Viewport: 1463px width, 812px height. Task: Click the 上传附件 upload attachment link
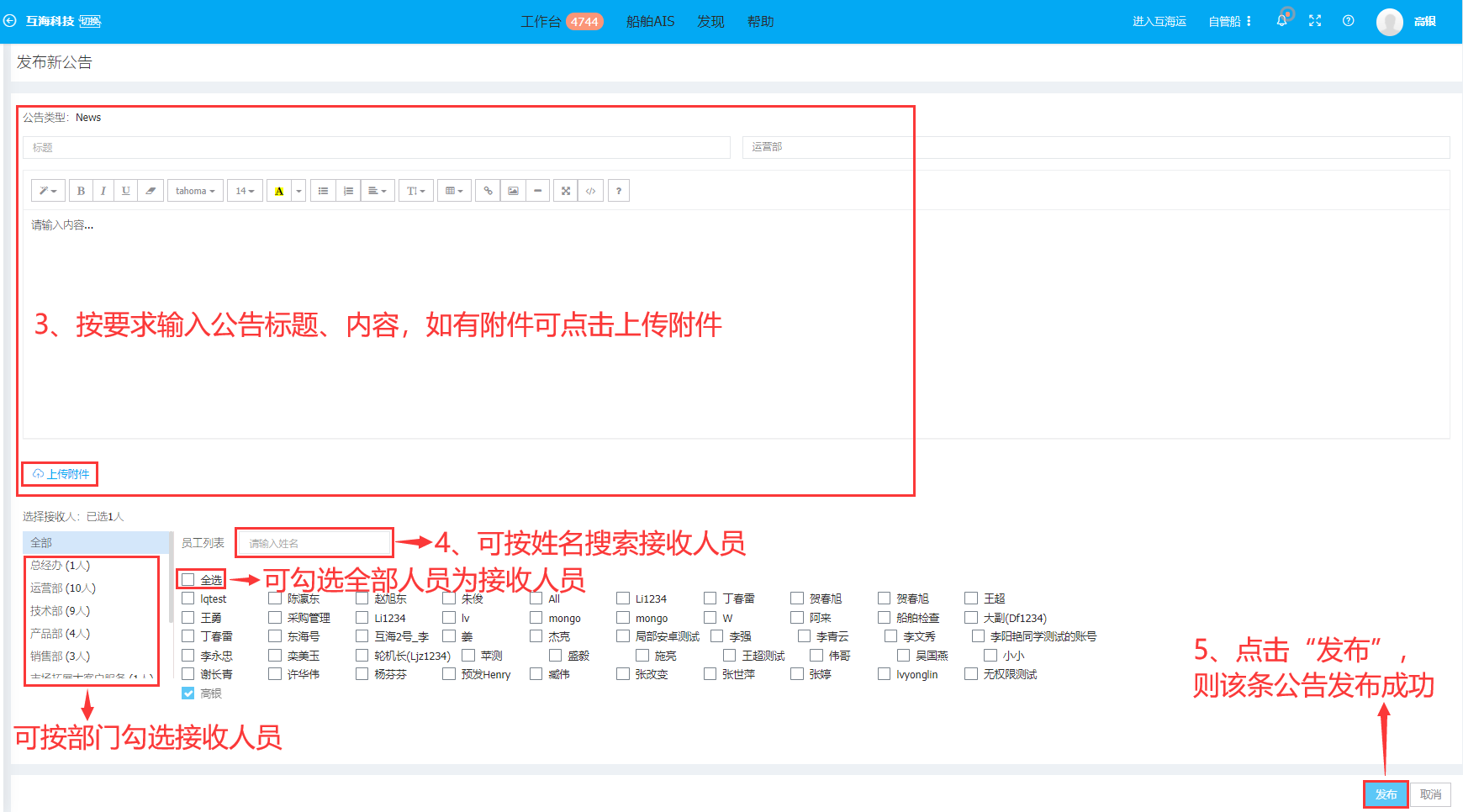[61, 474]
